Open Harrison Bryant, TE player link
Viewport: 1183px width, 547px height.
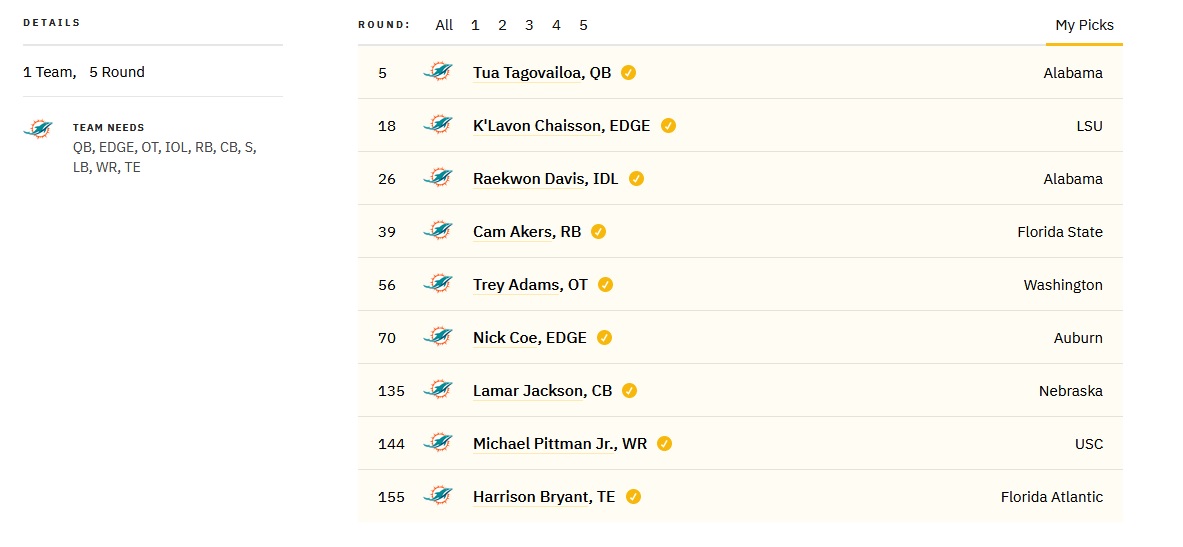(x=544, y=496)
